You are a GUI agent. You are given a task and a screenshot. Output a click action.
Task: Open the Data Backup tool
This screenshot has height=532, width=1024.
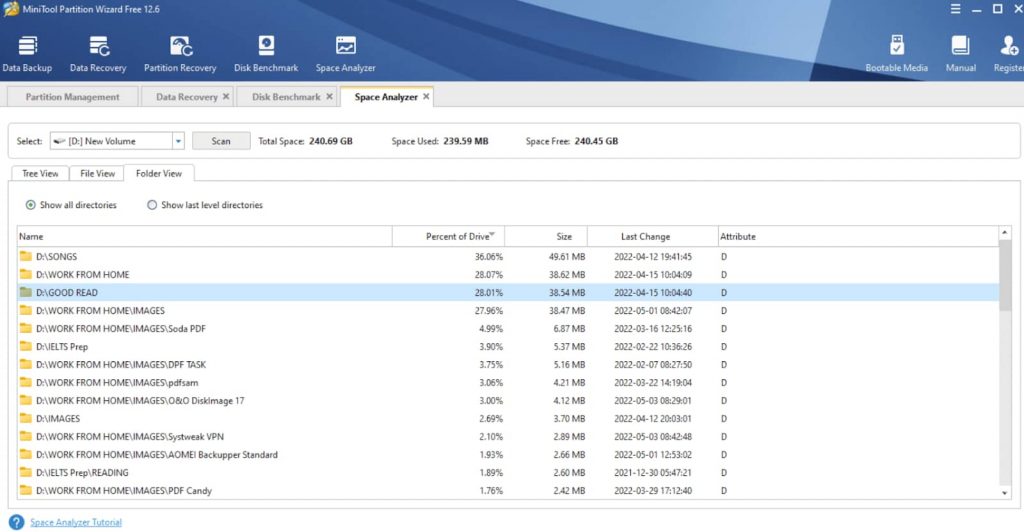[x=27, y=54]
